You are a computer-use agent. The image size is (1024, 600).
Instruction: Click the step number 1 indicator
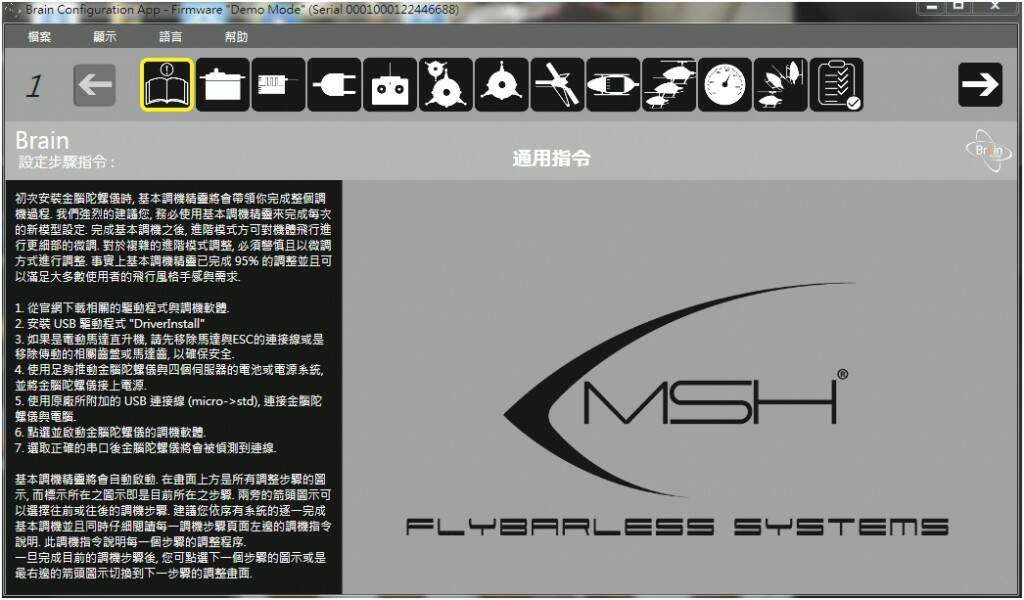pyautogui.click(x=34, y=86)
